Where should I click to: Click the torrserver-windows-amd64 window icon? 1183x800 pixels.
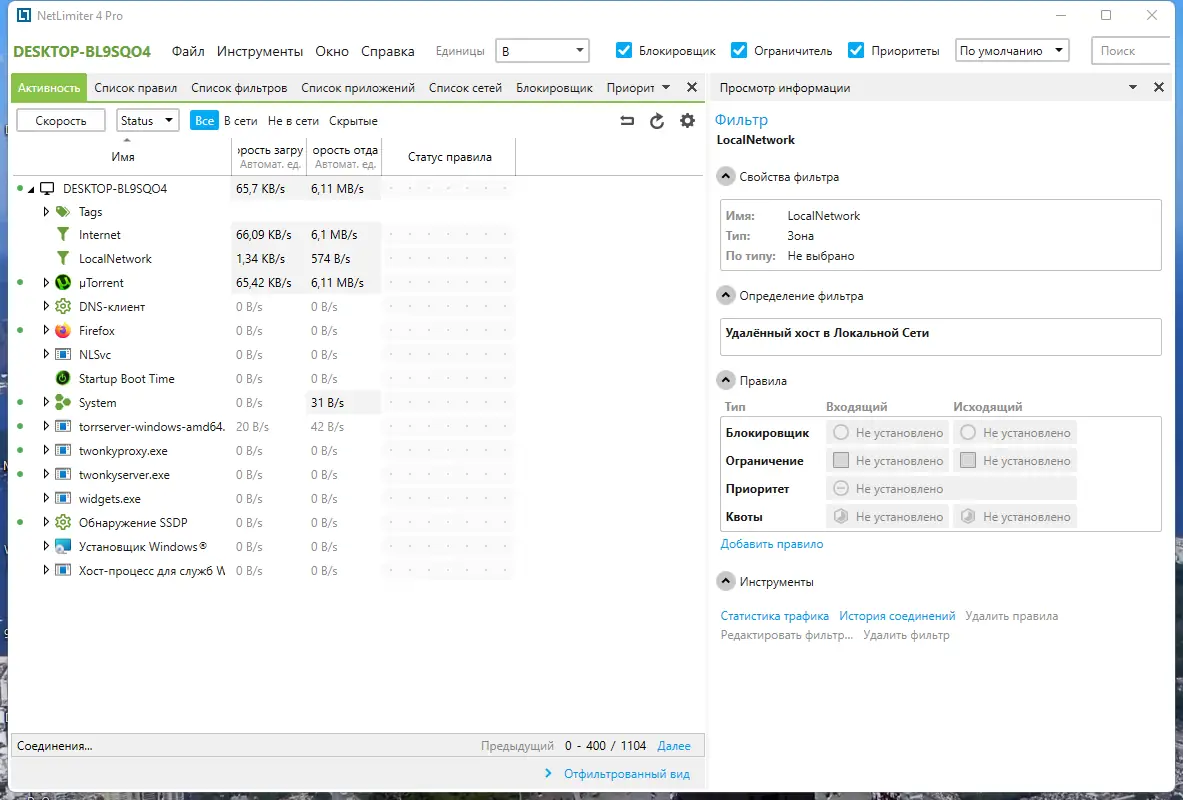(63, 426)
